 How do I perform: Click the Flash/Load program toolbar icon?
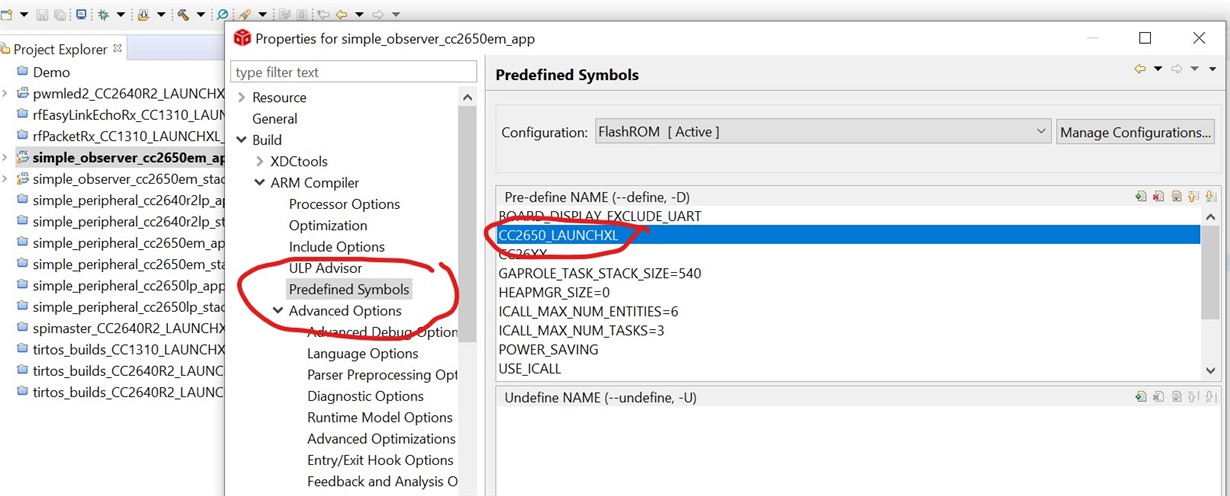[x=144, y=15]
